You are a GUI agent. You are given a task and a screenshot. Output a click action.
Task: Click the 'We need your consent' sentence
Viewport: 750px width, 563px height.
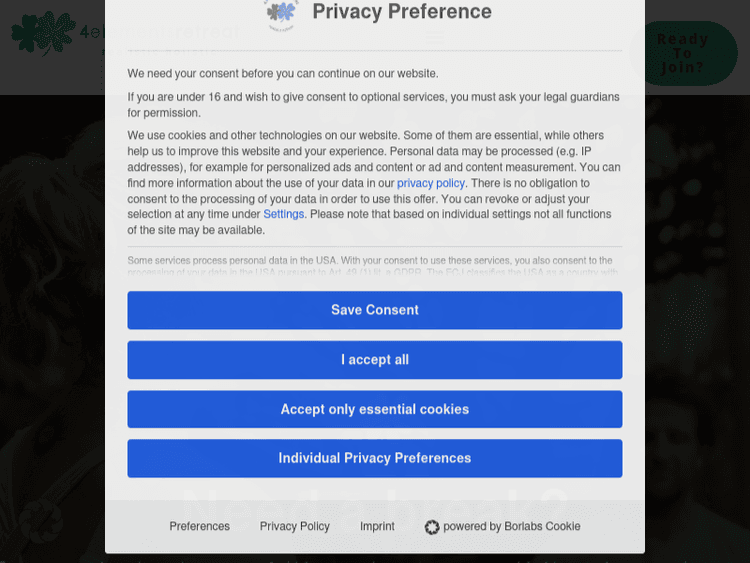pyautogui.click(x=283, y=74)
